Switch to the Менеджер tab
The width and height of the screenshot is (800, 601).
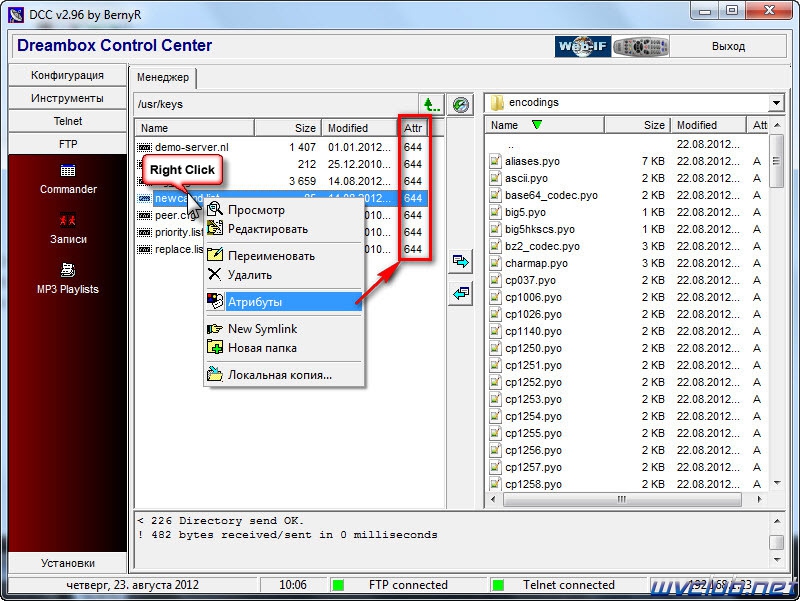click(163, 78)
